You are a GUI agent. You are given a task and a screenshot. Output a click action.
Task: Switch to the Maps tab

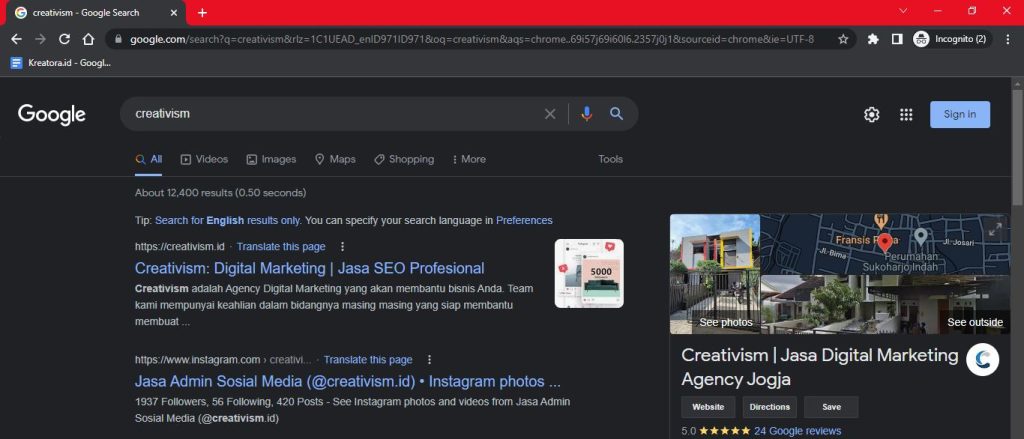point(335,159)
